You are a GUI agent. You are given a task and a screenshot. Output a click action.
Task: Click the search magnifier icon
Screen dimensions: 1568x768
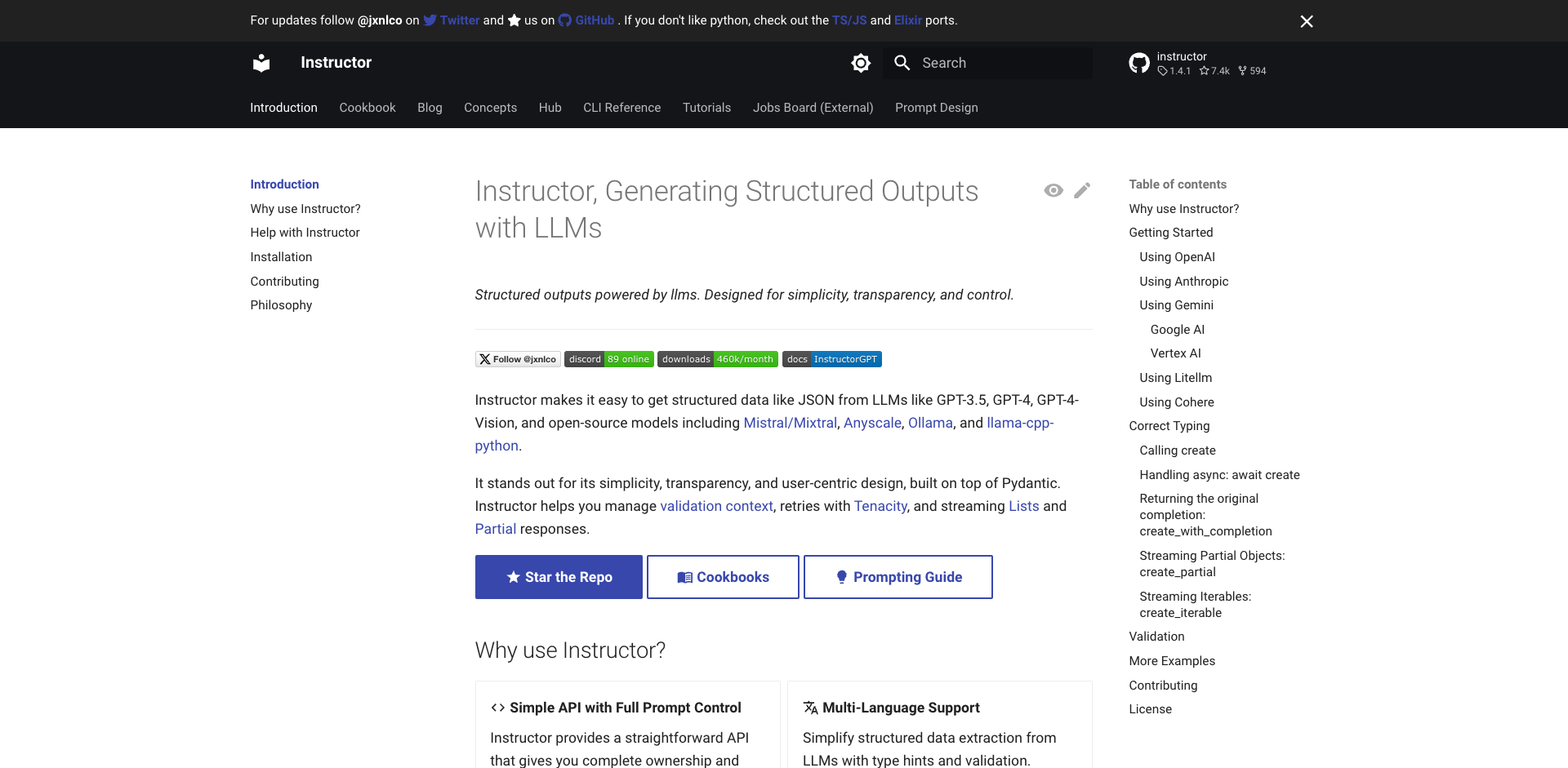click(x=902, y=62)
